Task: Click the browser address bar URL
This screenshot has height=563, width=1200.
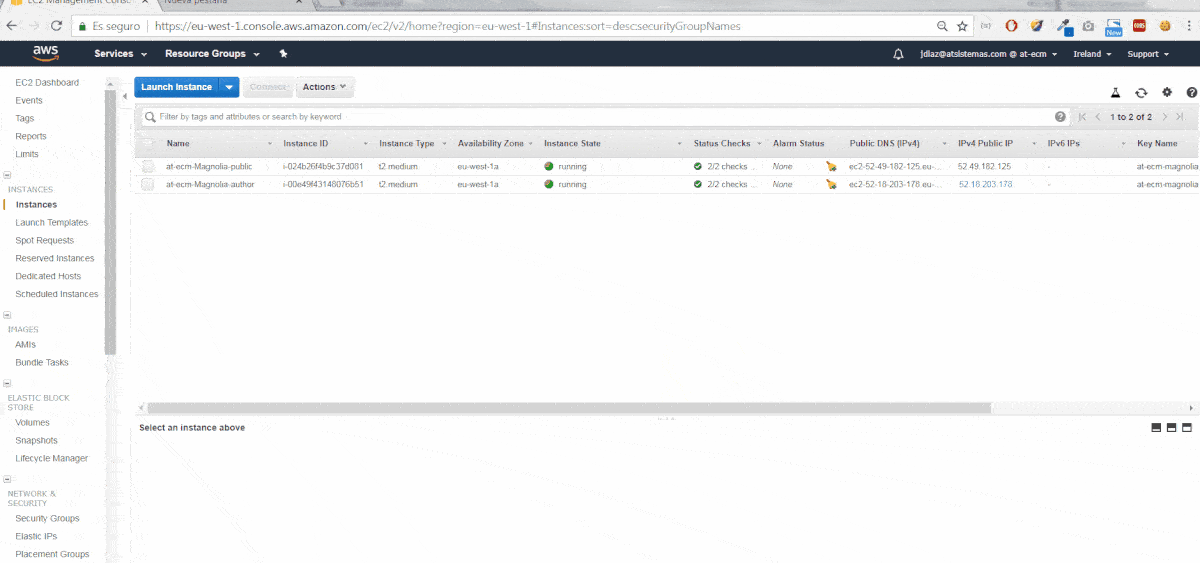Action: tap(448, 26)
